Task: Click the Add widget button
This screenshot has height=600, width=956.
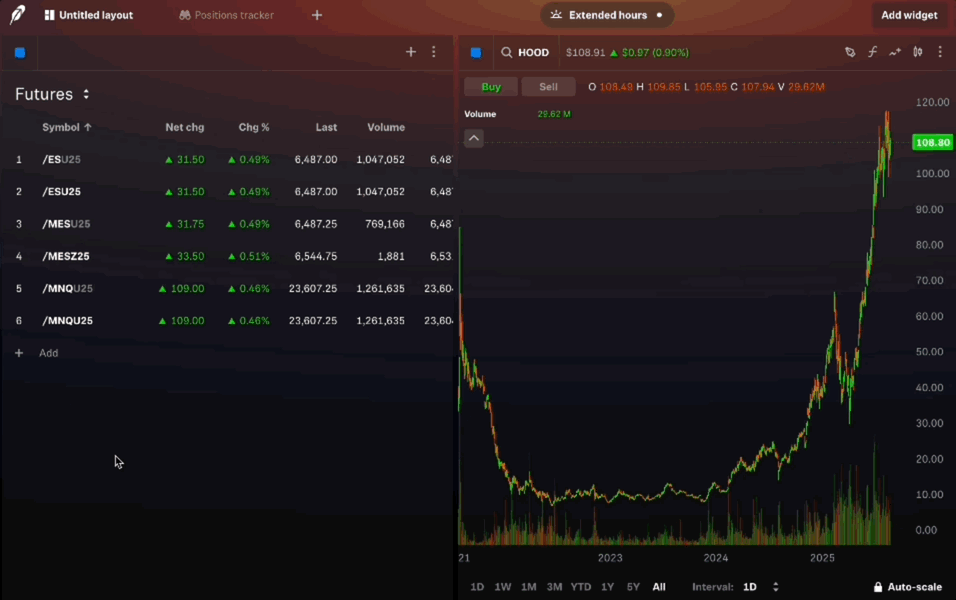Action: 908,15
